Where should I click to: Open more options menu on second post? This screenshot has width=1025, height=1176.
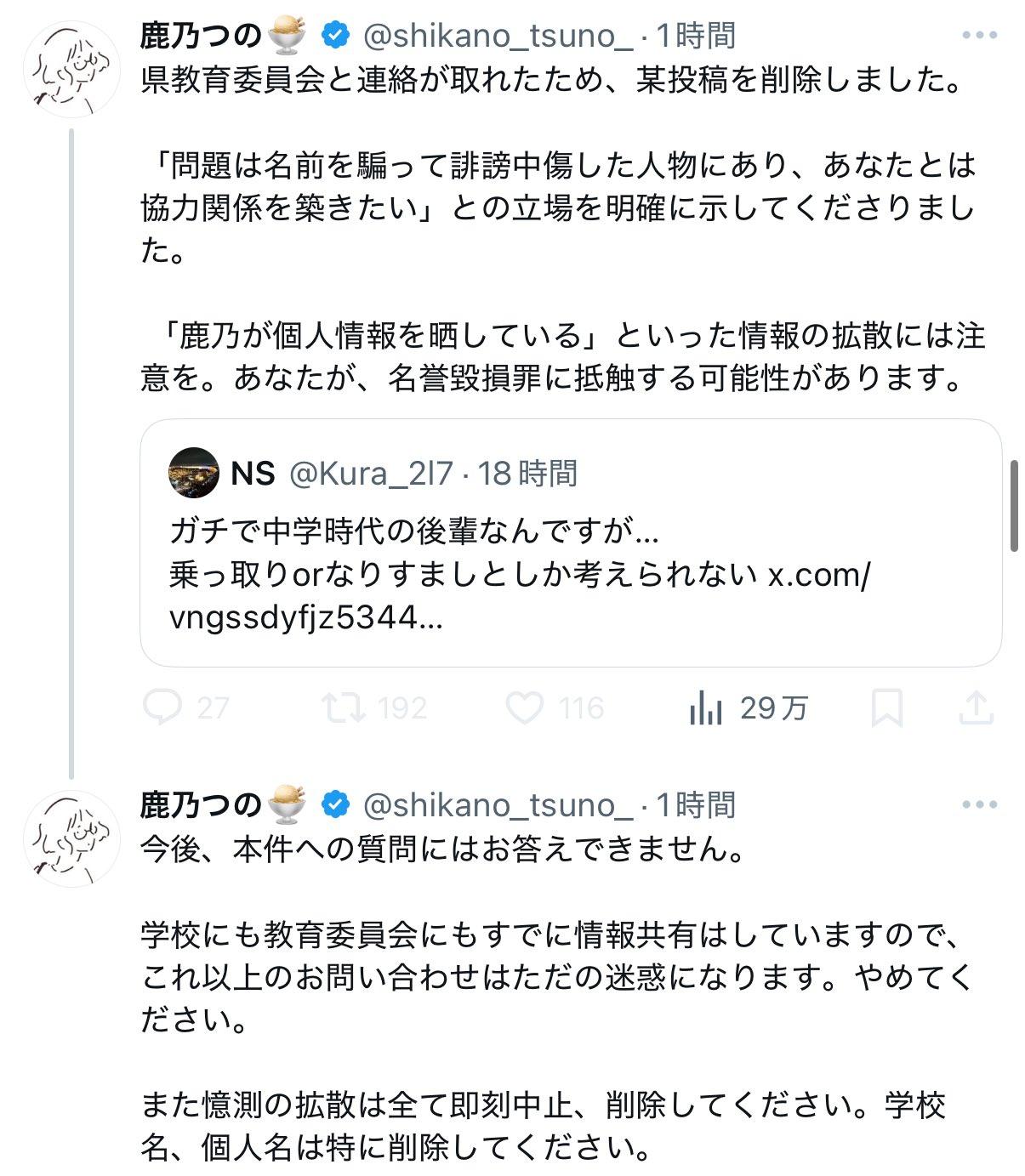click(979, 804)
